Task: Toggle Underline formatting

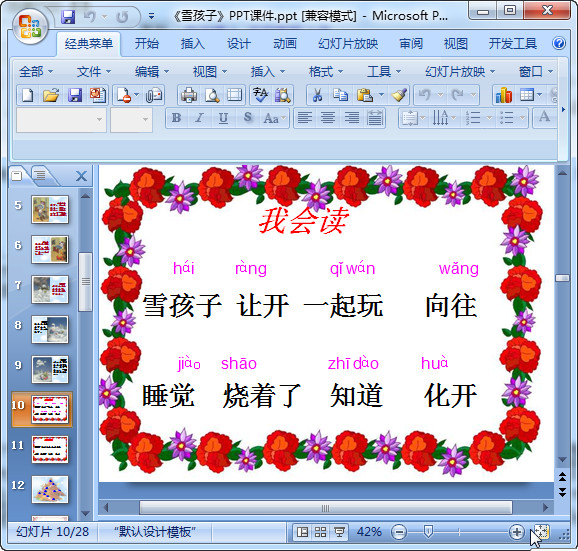Action: [x=223, y=118]
